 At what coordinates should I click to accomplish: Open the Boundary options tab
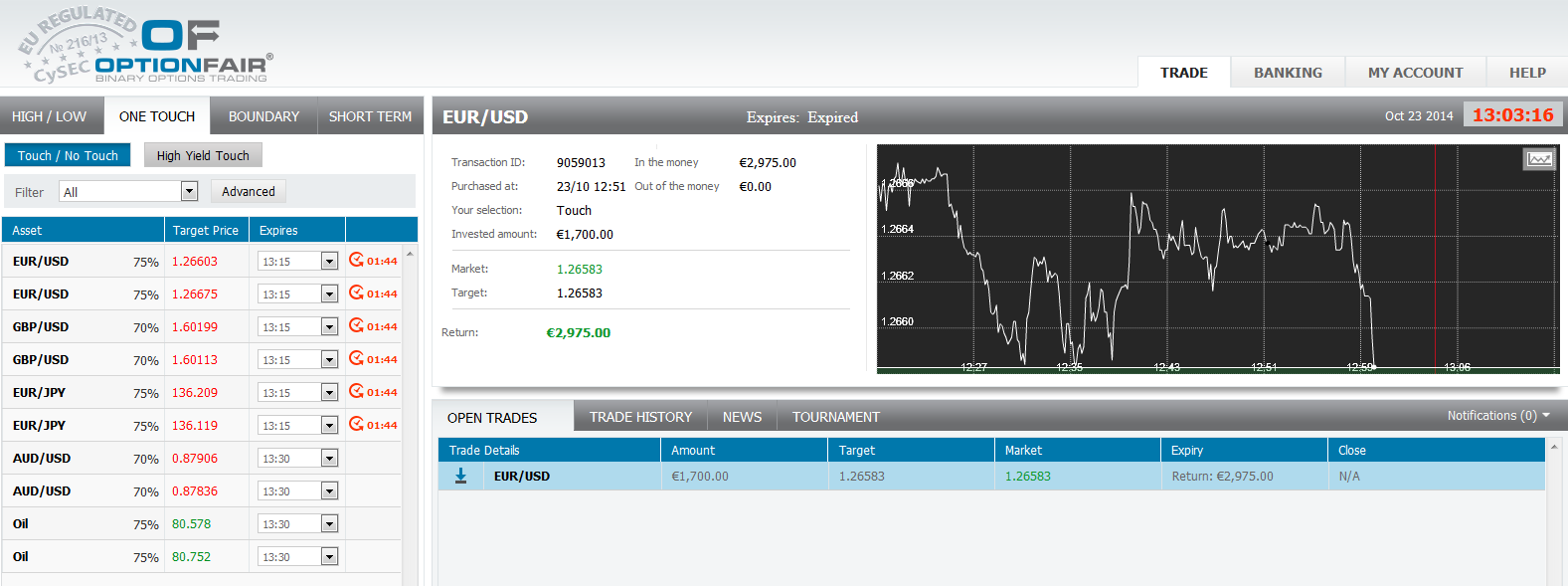(x=263, y=116)
